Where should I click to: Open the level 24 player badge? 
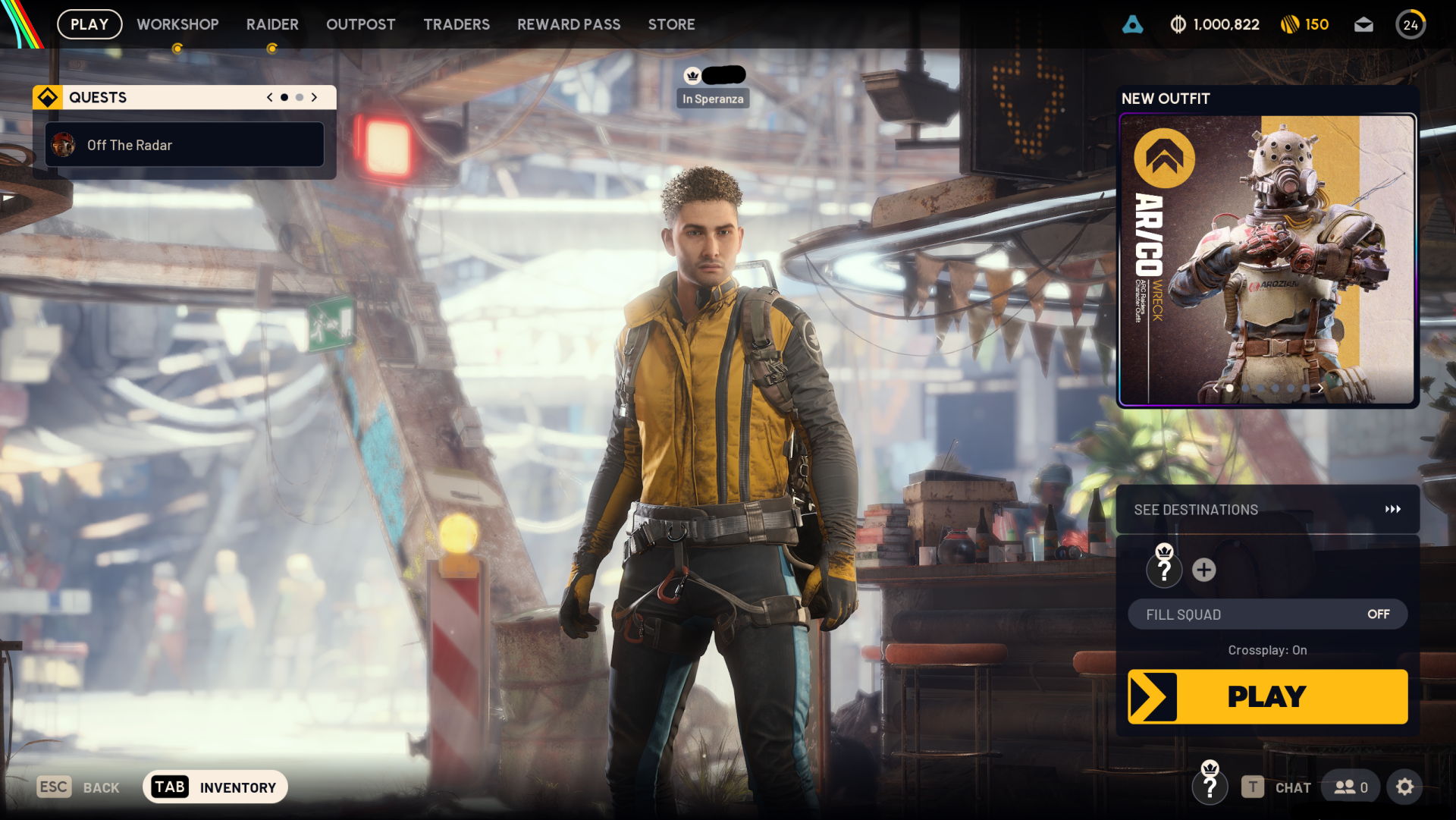pyautogui.click(x=1410, y=25)
